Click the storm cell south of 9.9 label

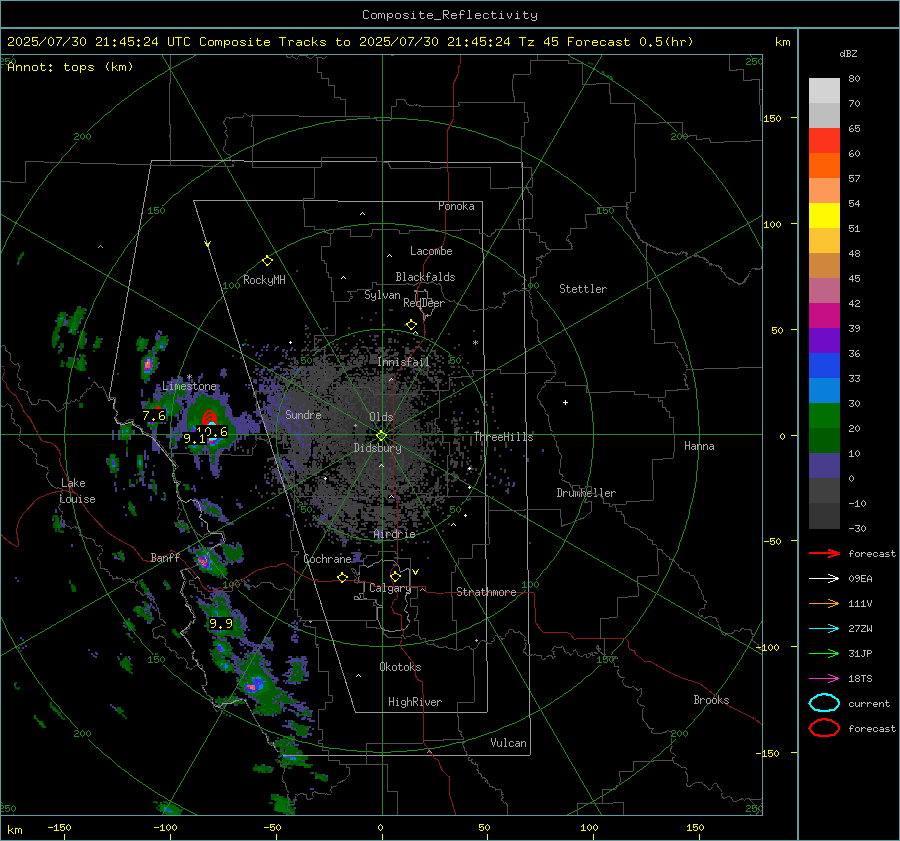[253, 685]
